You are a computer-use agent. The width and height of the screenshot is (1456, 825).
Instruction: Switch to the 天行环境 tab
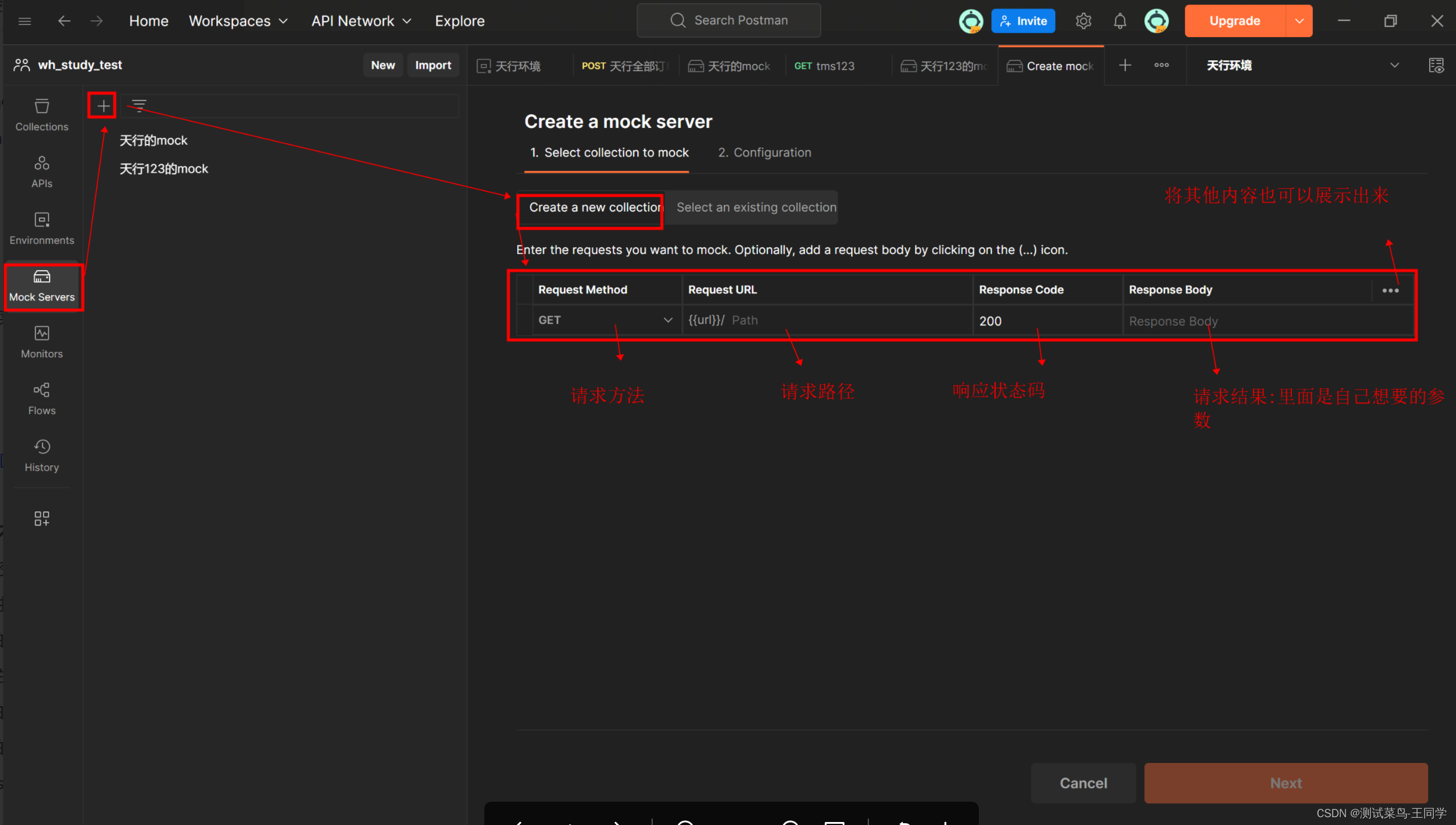518,66
